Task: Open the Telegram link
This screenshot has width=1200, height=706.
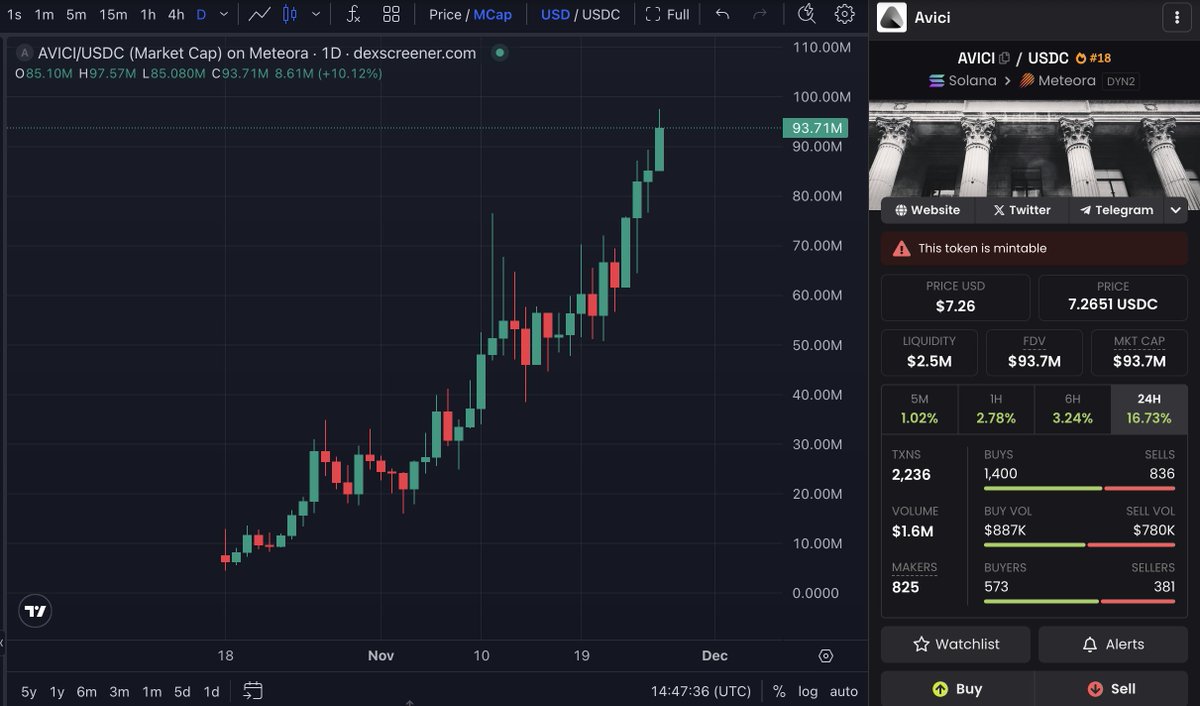Action: click(1117, 210)
